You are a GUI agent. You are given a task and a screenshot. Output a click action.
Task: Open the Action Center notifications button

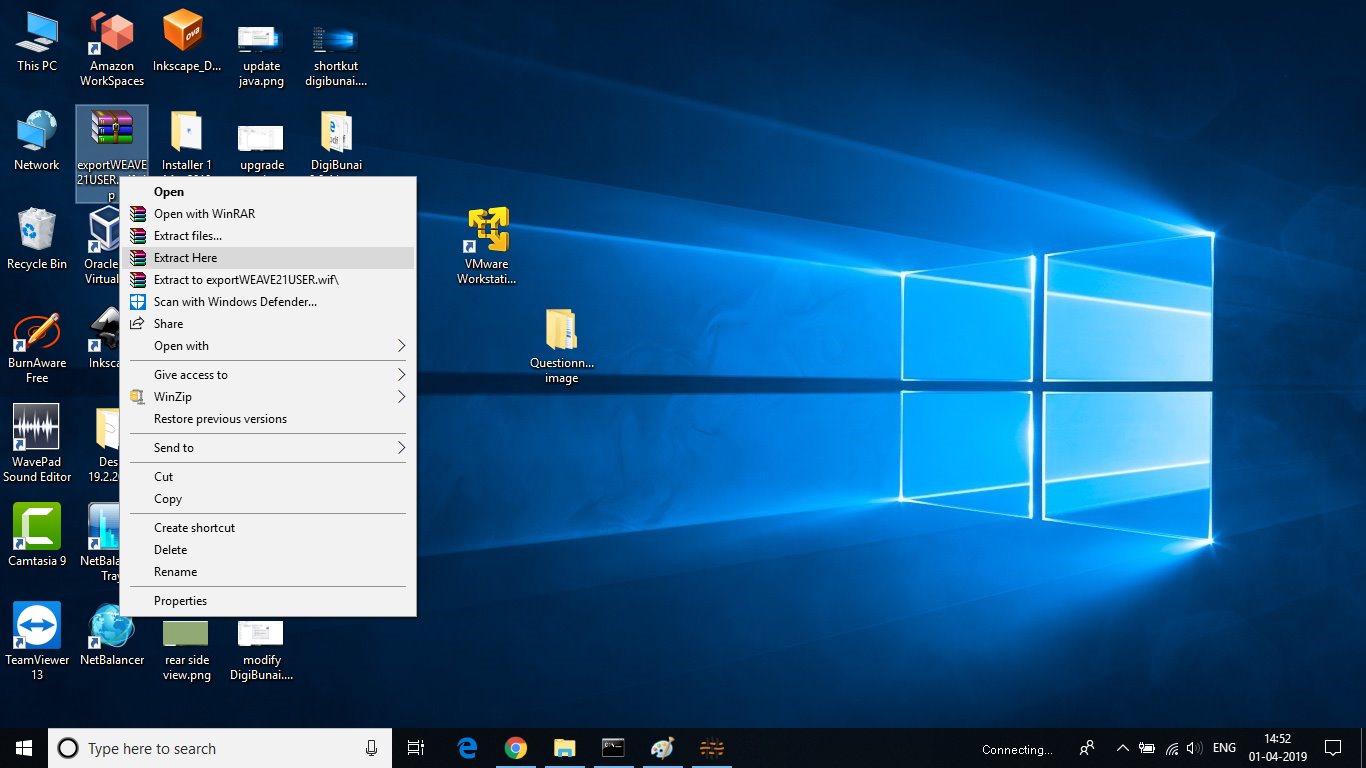1332,748
